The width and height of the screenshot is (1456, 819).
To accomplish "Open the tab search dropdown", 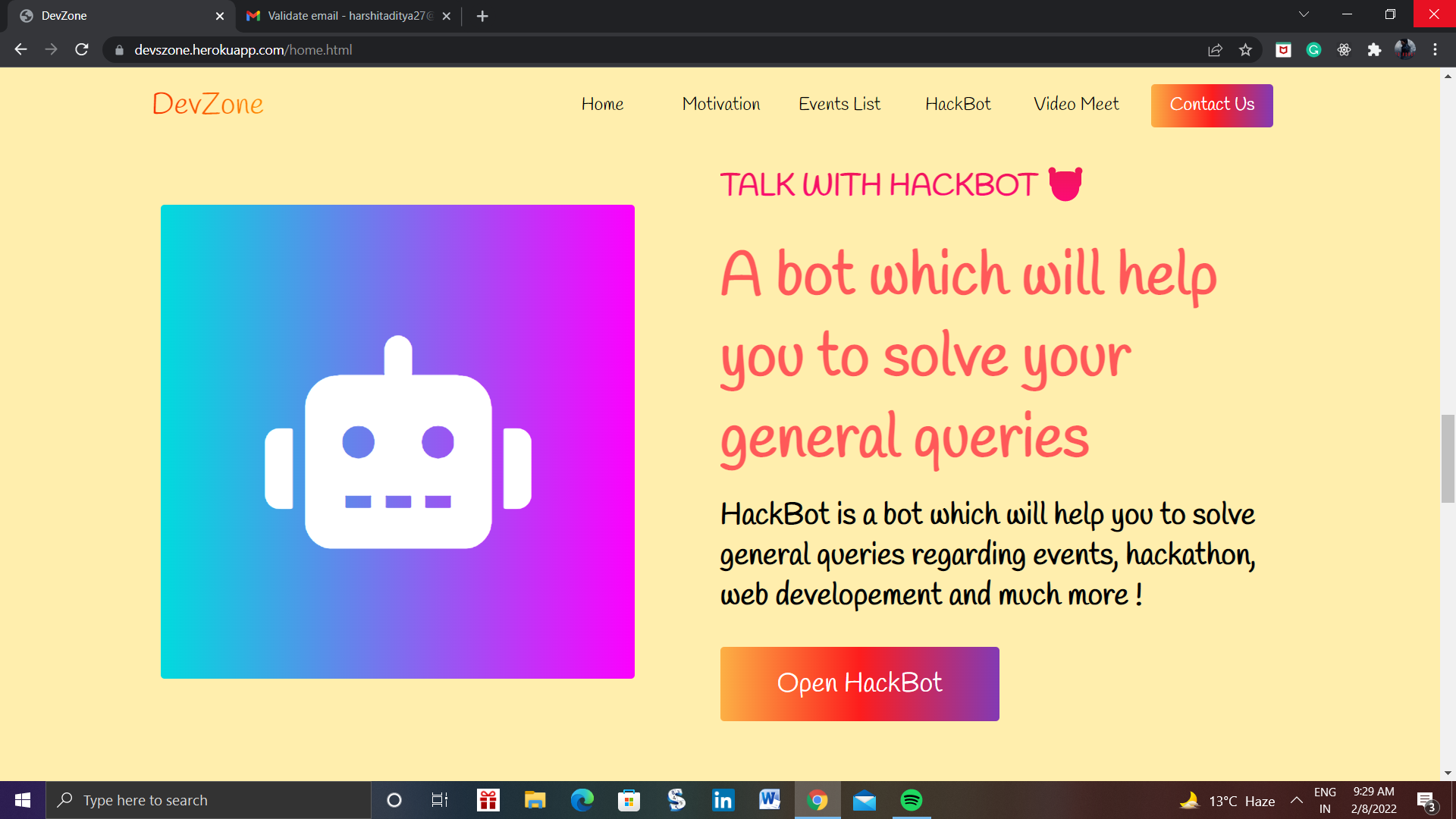I will 1303,14.
